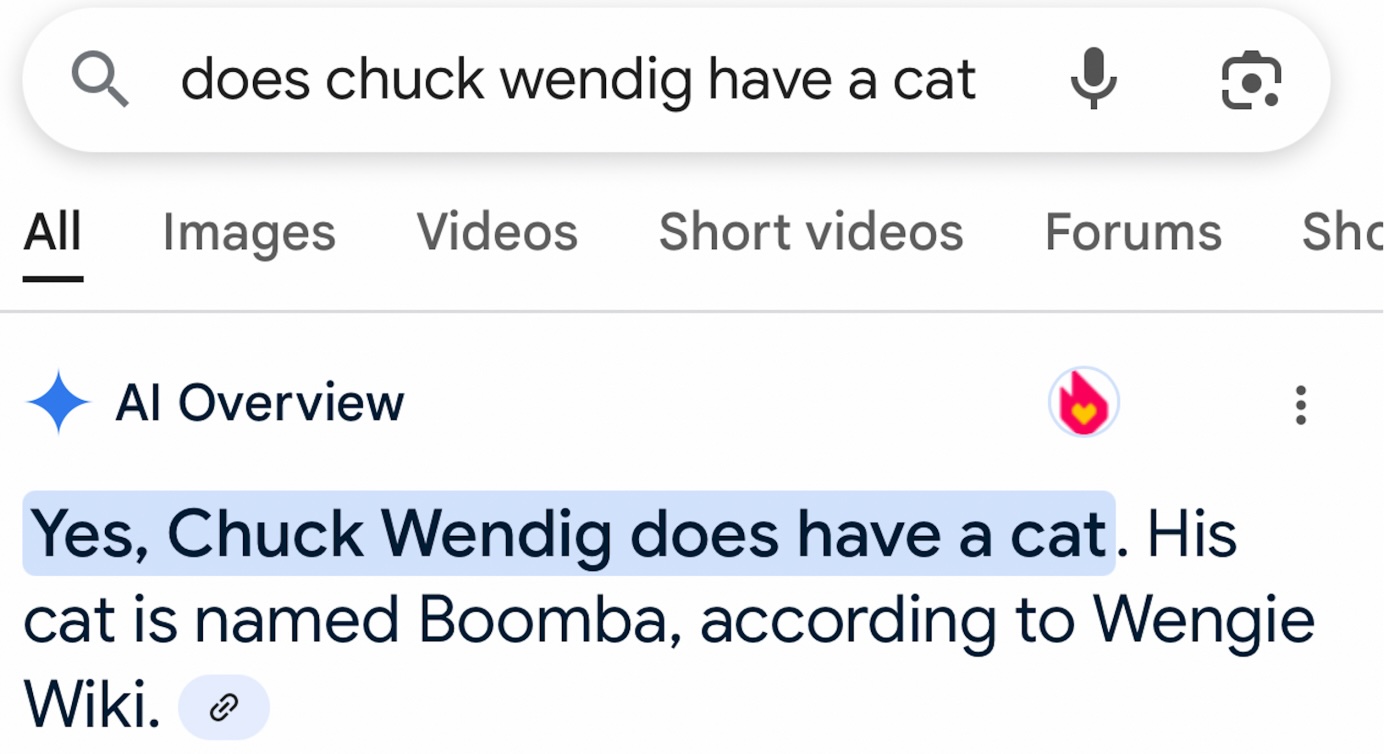Image resolution: width=1400 pixels, height=754 pixels.
Task: Click the words "Wengie Wiki" in the answer
Action: coord(1203,621)
